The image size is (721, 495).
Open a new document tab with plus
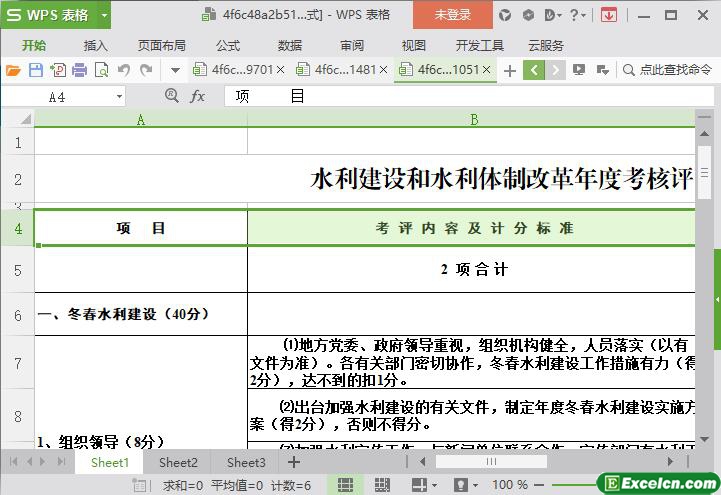(x=510, y=70)
